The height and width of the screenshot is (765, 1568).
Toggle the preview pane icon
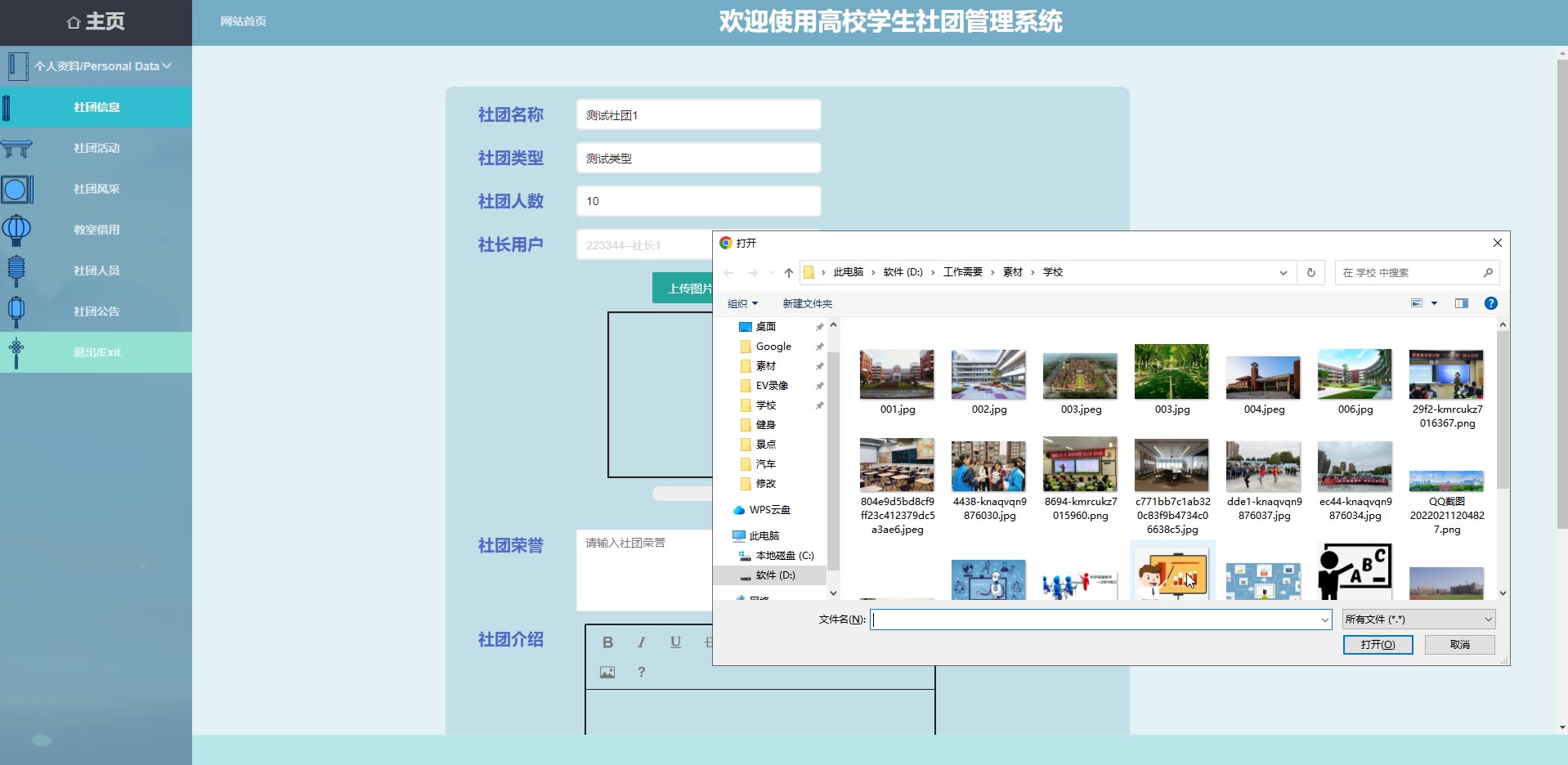1462,303
